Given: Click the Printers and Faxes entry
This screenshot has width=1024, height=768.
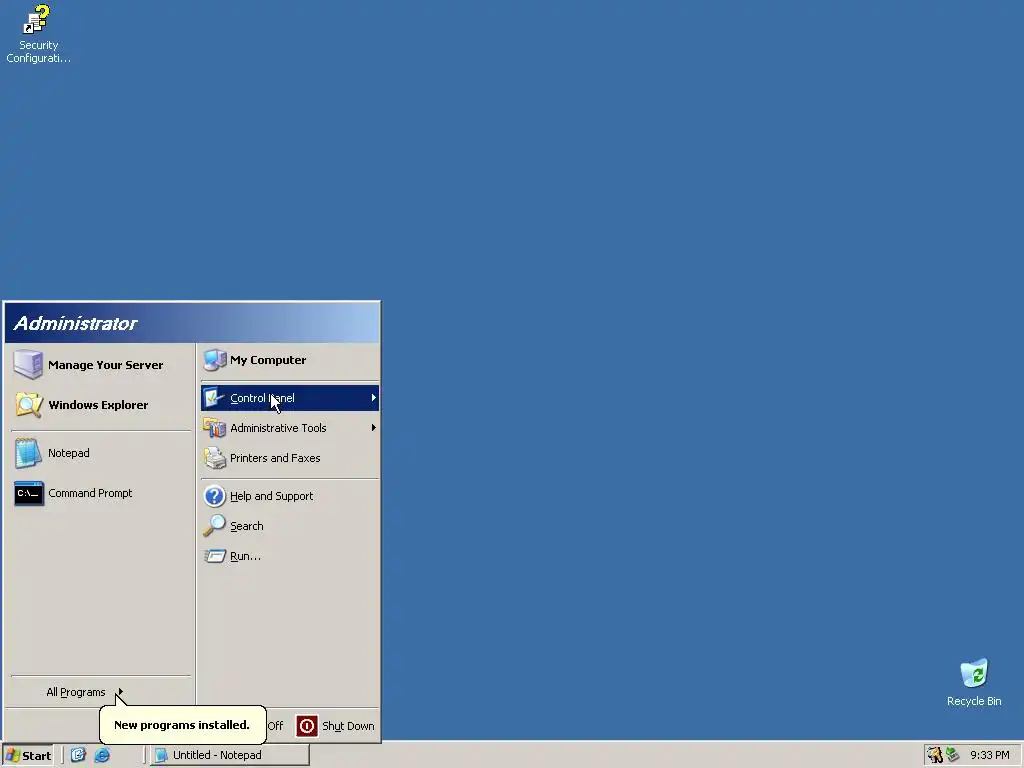Looking at the screenshot, I should point(290,458).
